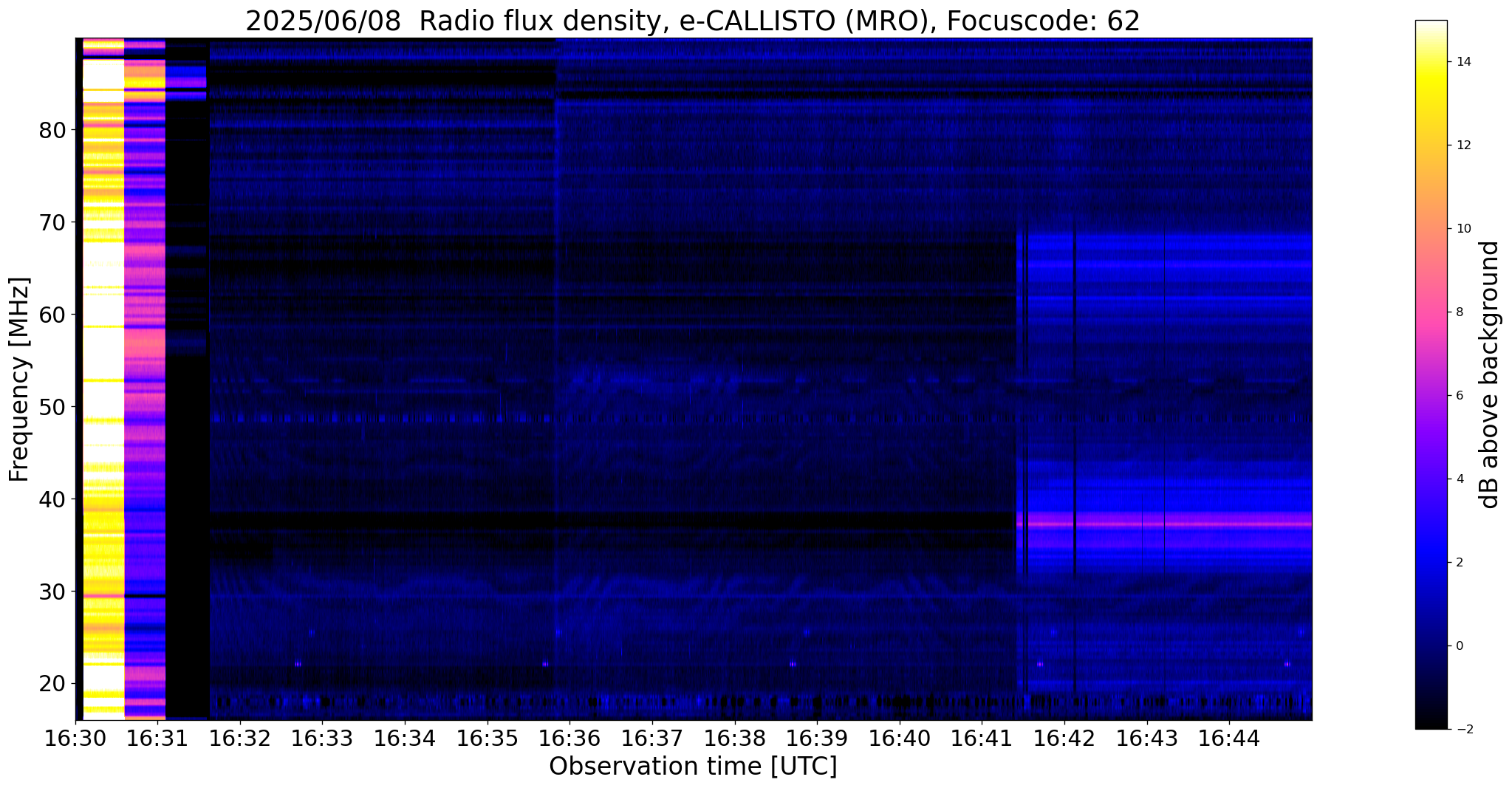This screenshot has height=788, width=1512.
Task: Click the plot title mentioning e-CALLISTO (MRO)
Action: (x=693, y=21)
